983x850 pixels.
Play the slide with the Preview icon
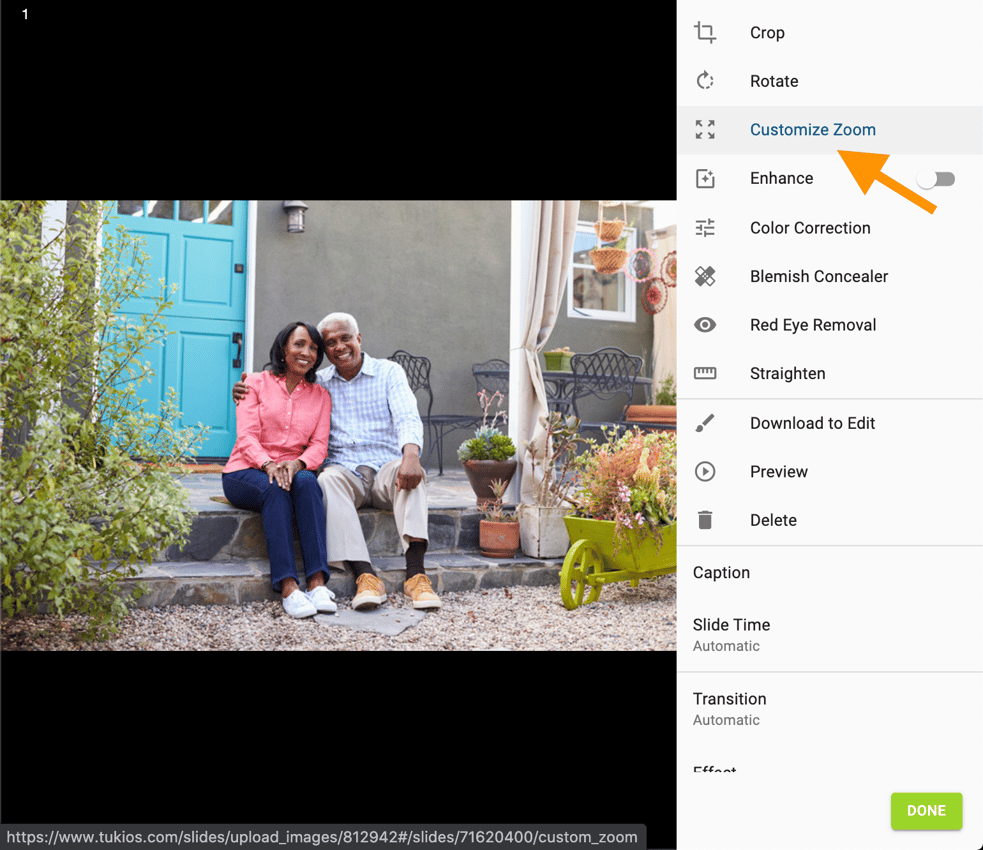coord(705,472)
